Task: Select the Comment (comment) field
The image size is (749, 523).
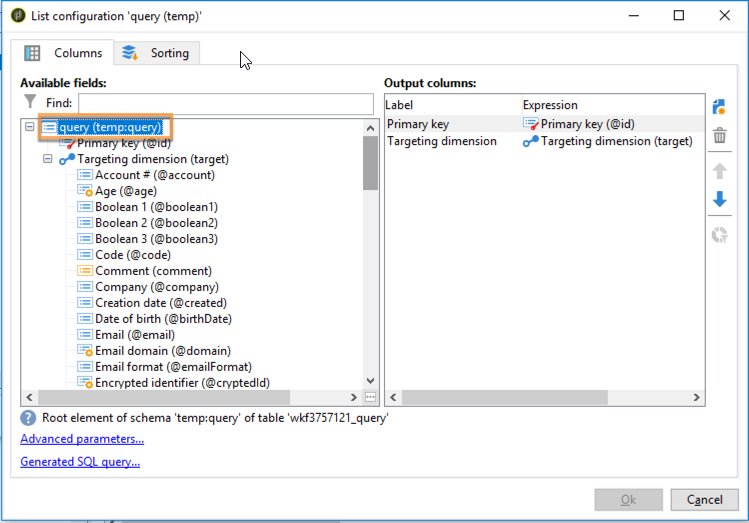Action: point(153,271)
